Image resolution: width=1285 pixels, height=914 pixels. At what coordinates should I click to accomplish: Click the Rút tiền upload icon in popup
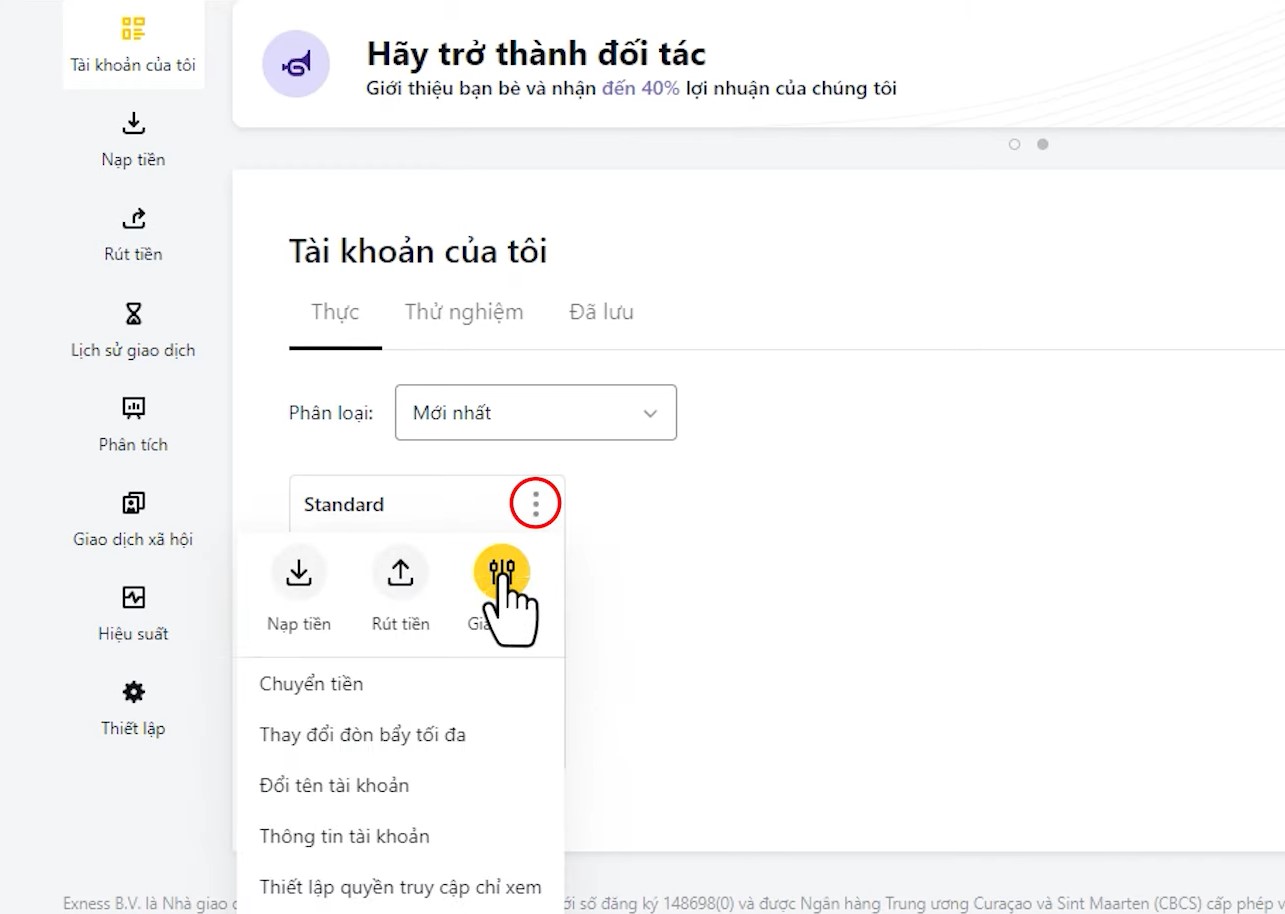(400, 572)
